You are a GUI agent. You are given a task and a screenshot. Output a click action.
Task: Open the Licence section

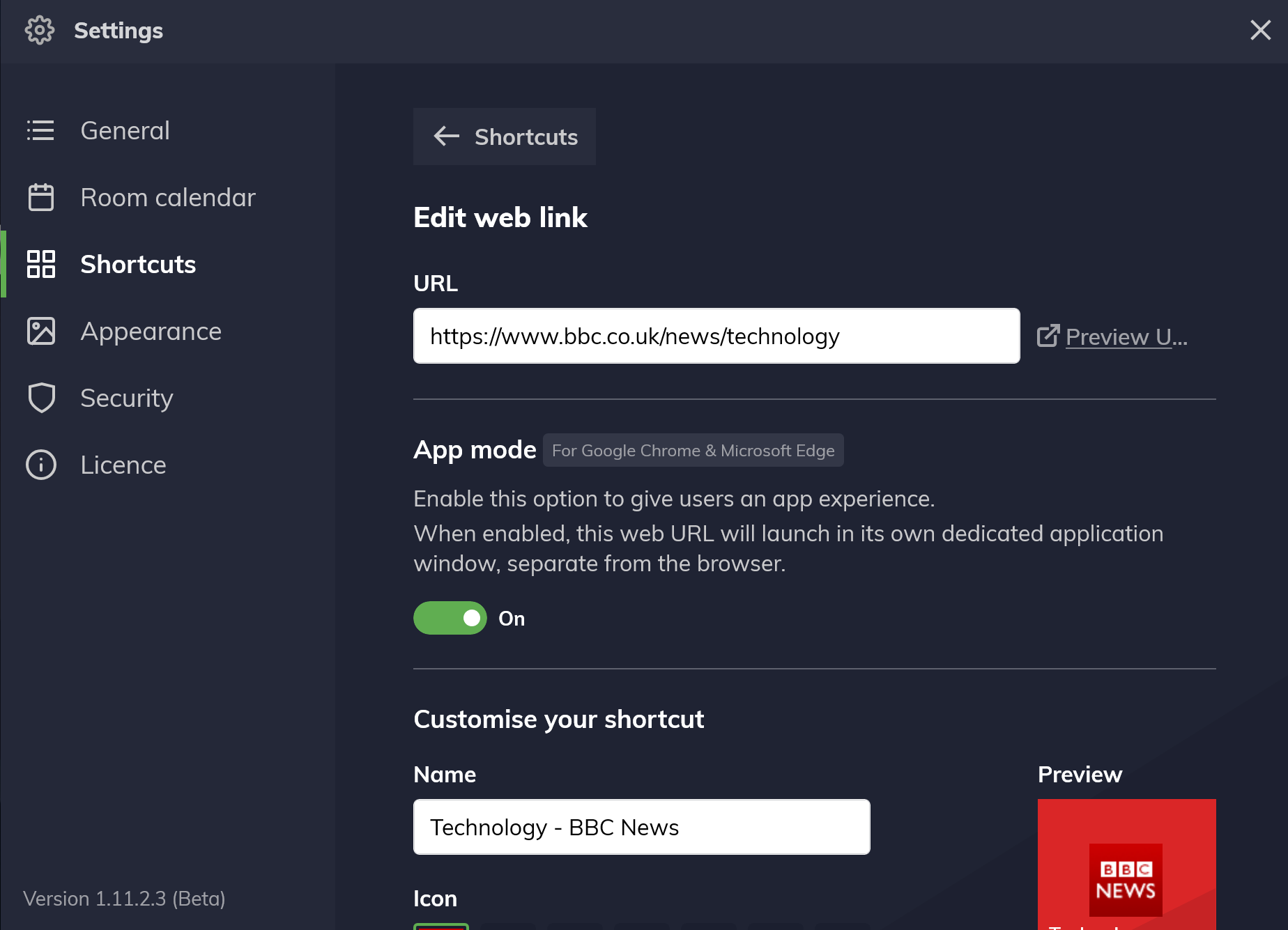(x=123, y=465)
